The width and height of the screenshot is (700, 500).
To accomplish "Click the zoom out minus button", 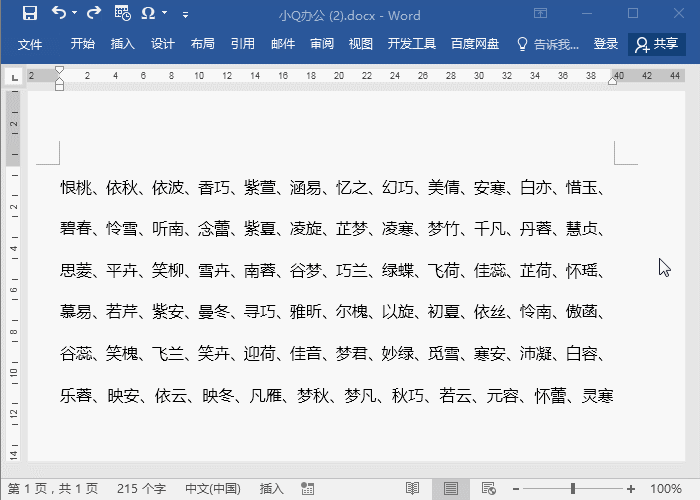I will coord(516,489).
